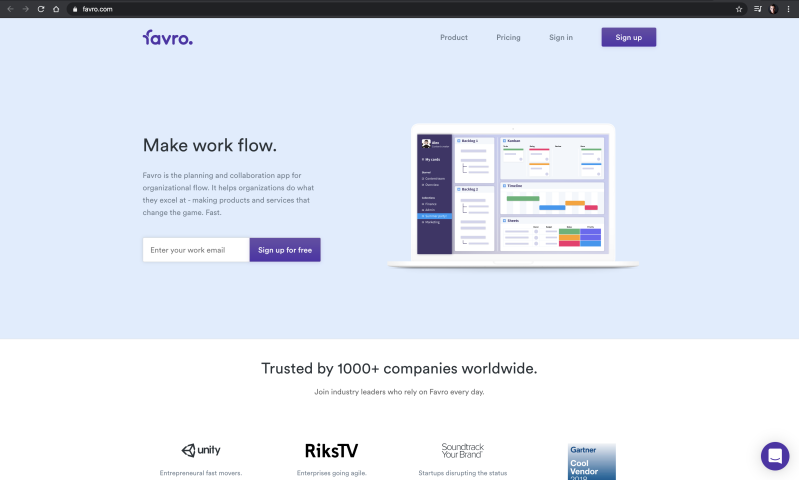Click Join industry leaders subtitle text
Image resolution: width=799 pixels, height=480 pixels.
pyautogui.click(x=399, y=392)
